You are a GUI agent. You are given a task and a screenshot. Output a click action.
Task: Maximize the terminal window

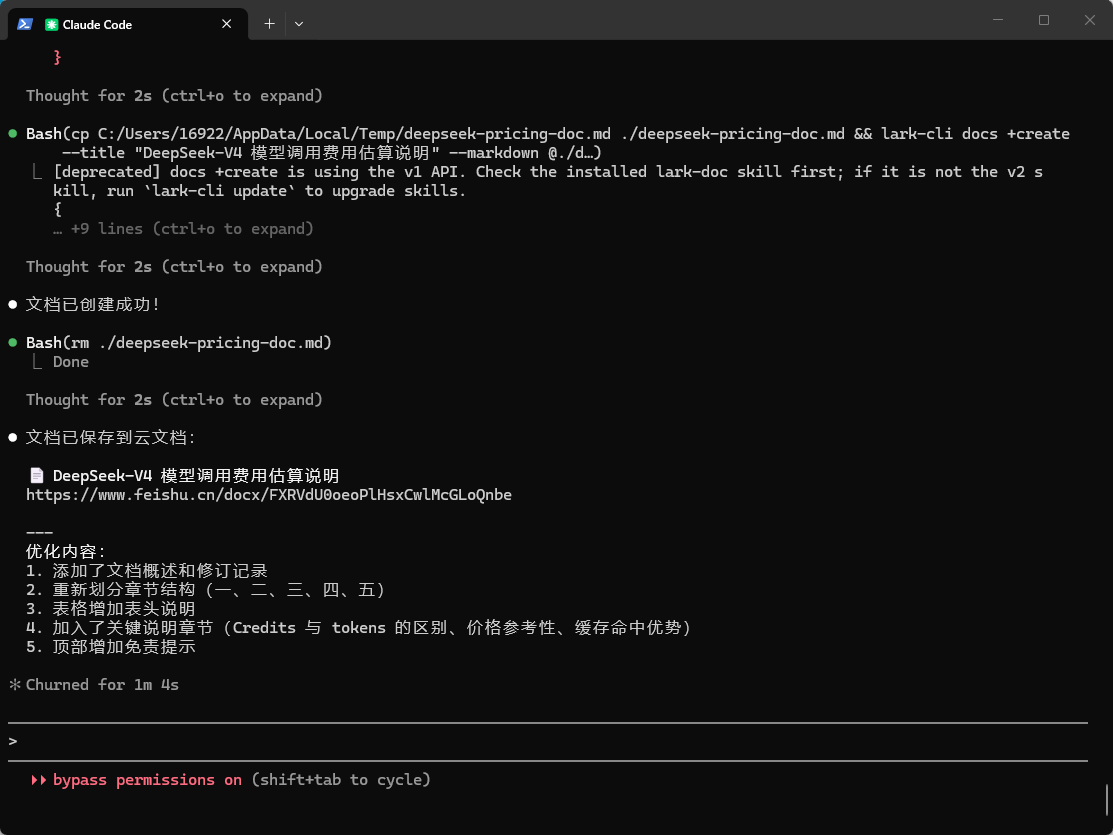click(x=1043, y=20)
